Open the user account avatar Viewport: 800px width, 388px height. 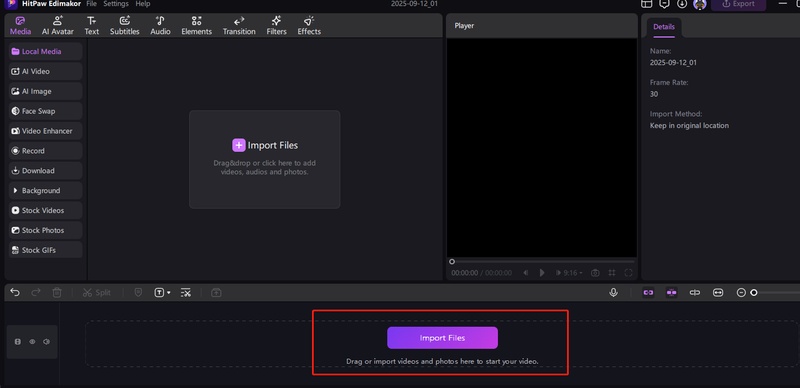click(x=700, y=4)
